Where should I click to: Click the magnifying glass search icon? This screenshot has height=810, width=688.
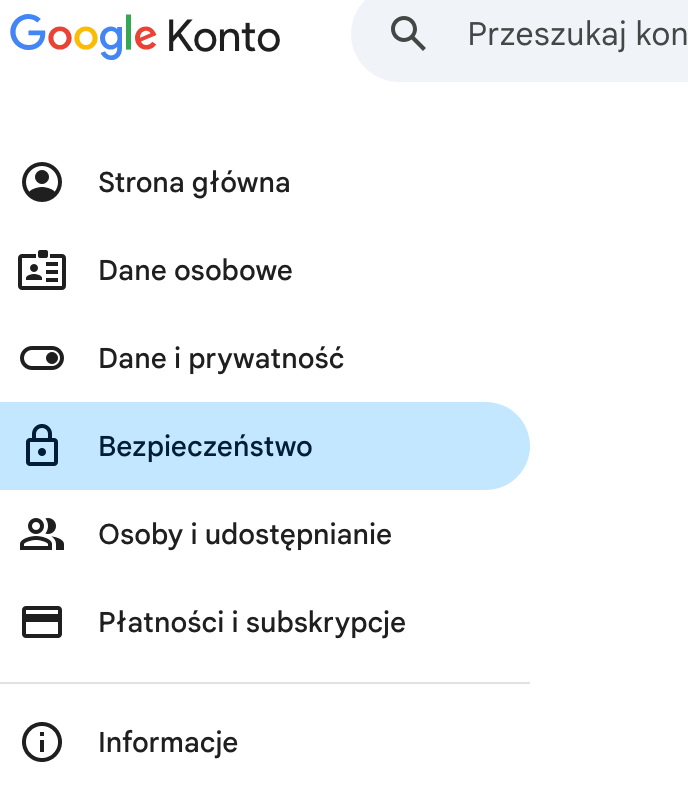tap(408, 35)
